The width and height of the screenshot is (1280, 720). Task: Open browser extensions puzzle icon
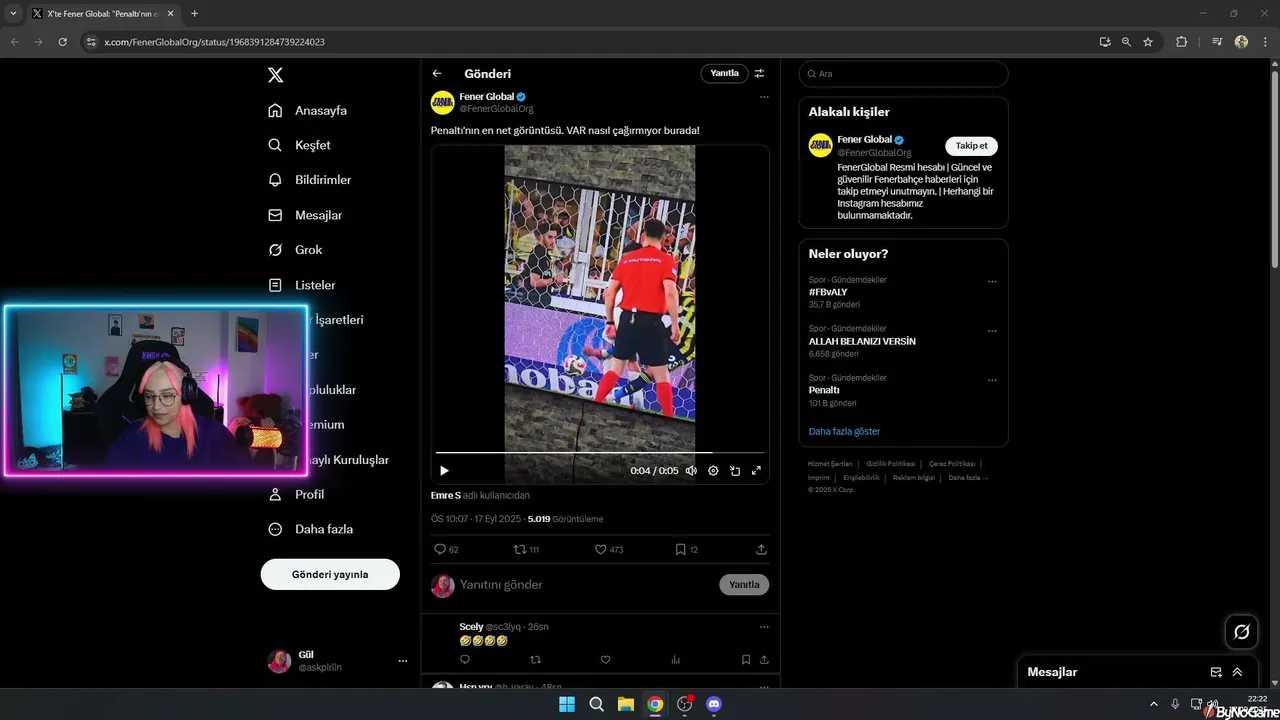(1182, 42)
